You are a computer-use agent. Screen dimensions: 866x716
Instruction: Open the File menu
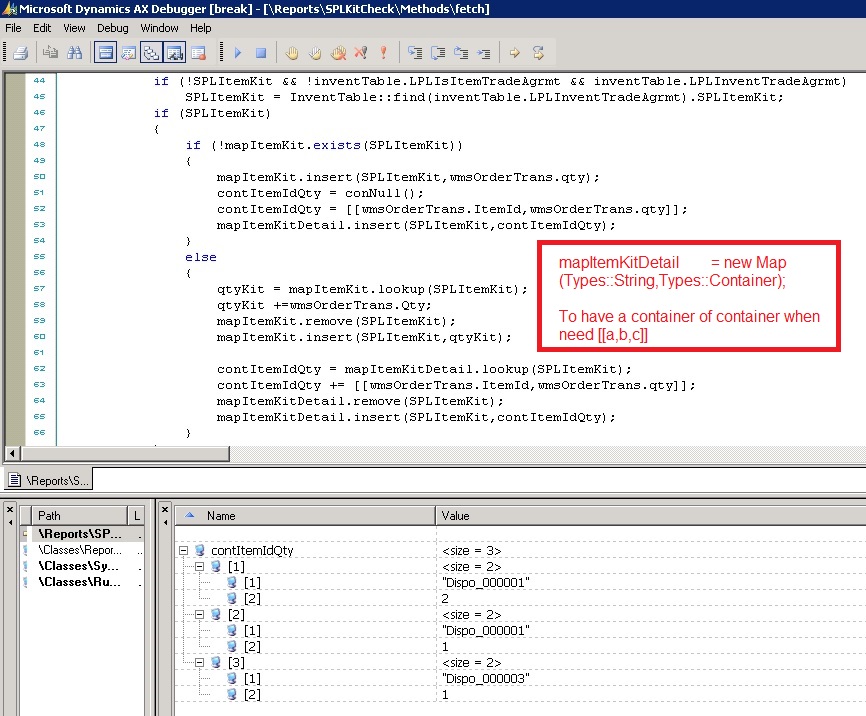click(13, 28)
